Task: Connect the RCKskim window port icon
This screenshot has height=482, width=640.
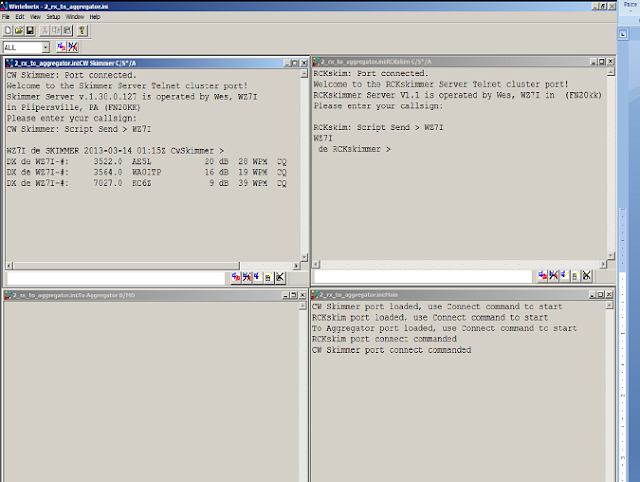Action: click(x=542, y=276)
